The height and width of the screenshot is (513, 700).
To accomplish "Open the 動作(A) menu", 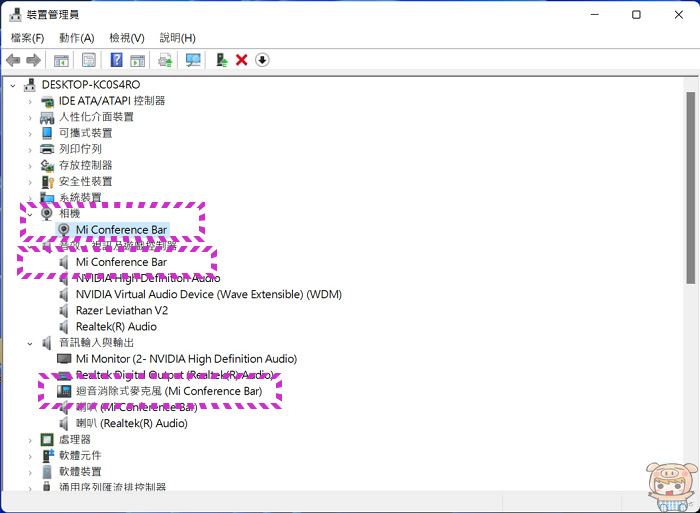I will point(77,38).
